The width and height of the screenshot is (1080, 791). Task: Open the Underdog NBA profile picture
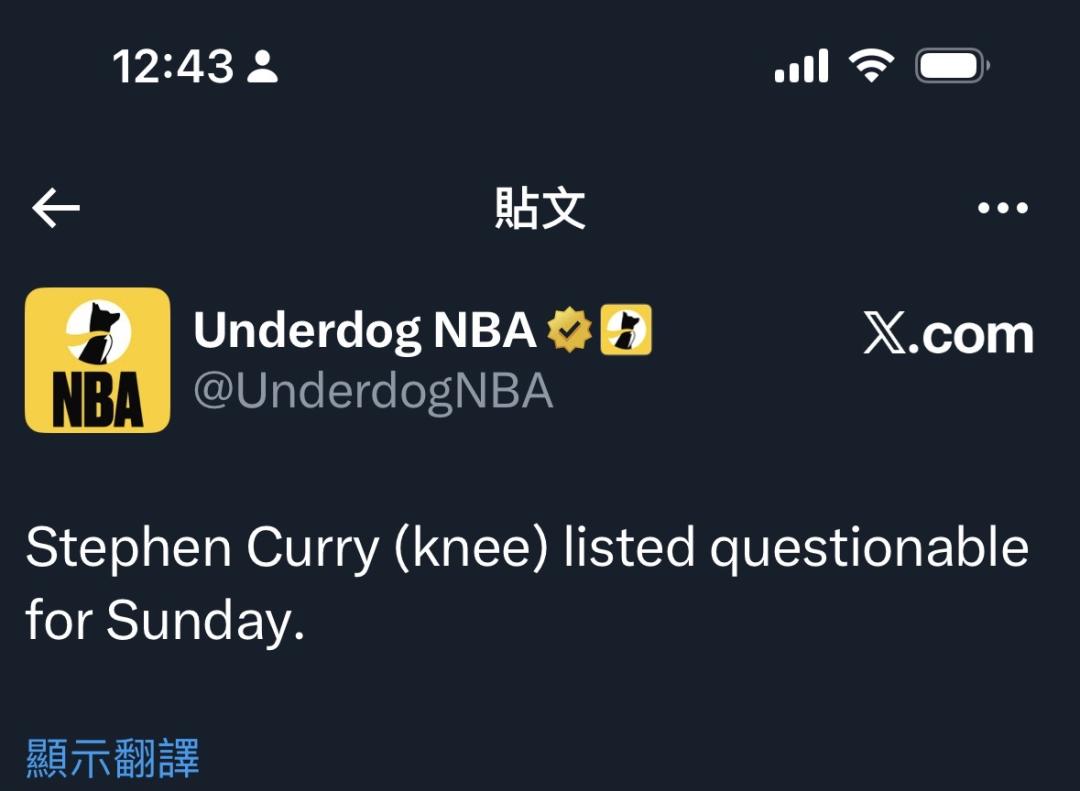point(97,360)
